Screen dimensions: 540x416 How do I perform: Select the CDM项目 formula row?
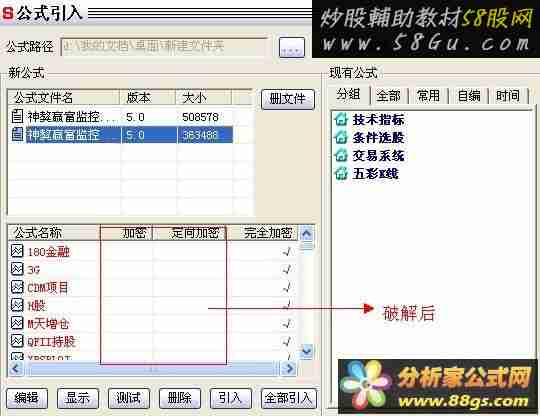153,287
